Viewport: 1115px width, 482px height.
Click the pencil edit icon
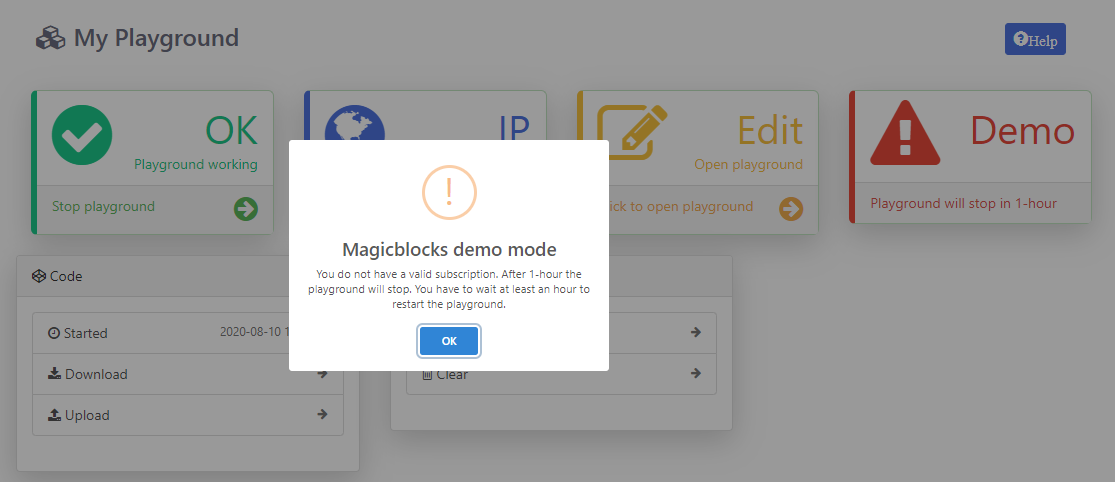[632, 132]
